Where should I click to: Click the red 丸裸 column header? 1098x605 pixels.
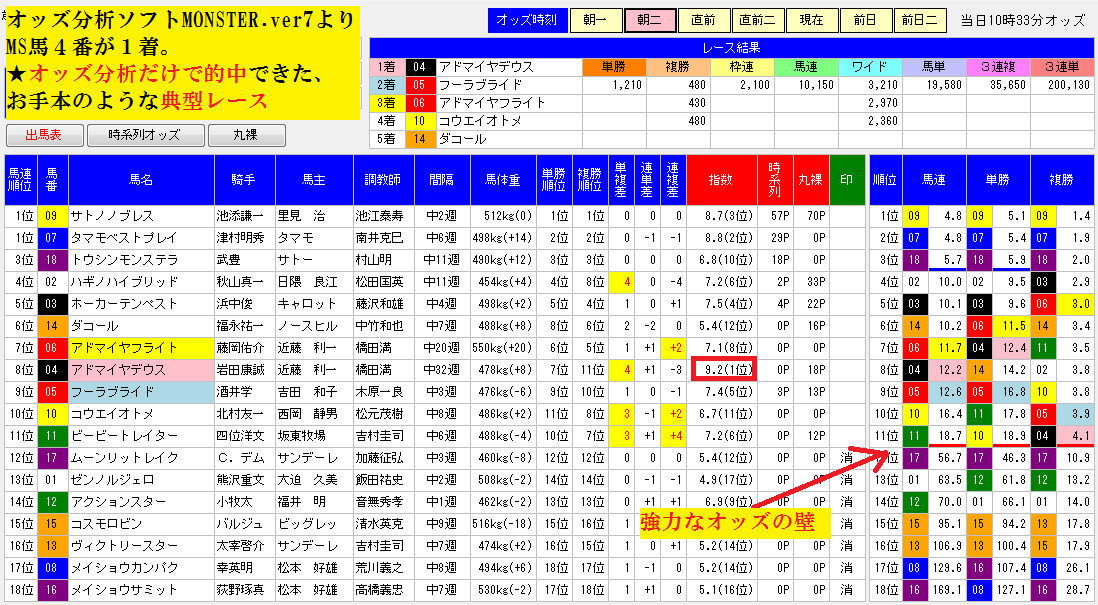pyautogui.click(x=811, y=180)
